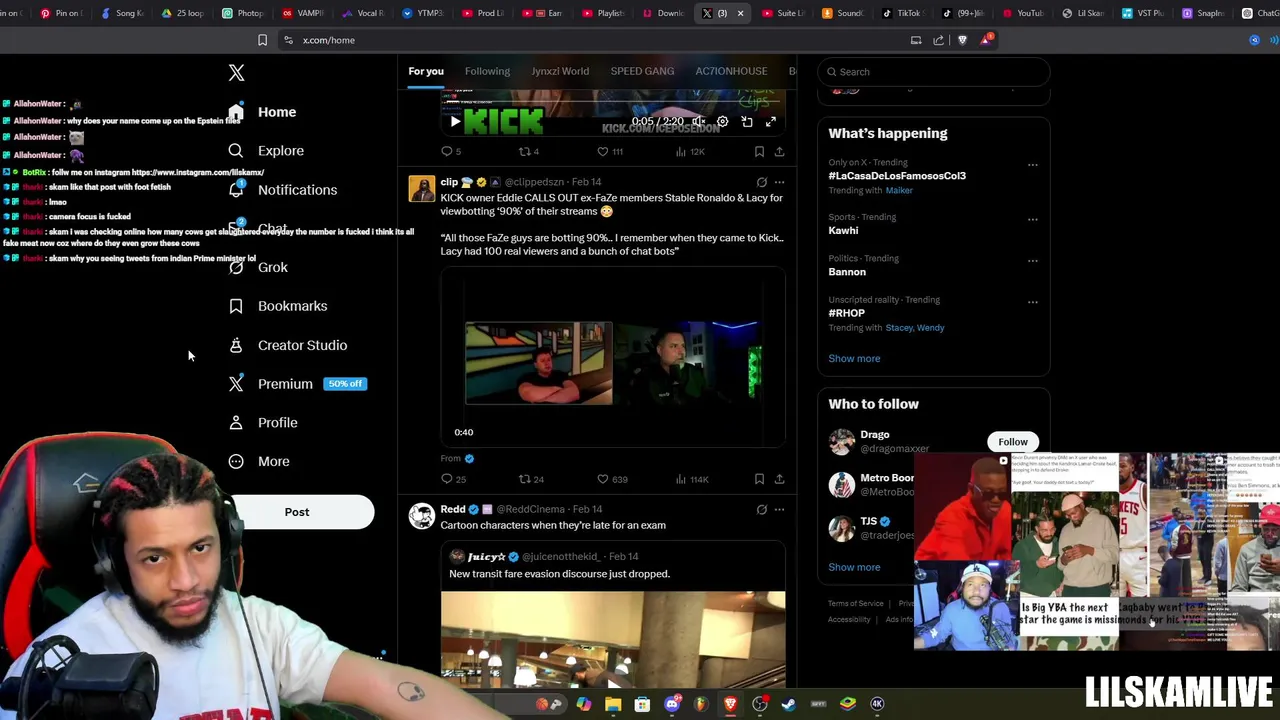Share clip's viewbotting post
The height and width of the screenshot is (720, 1280).
(779, 479)
